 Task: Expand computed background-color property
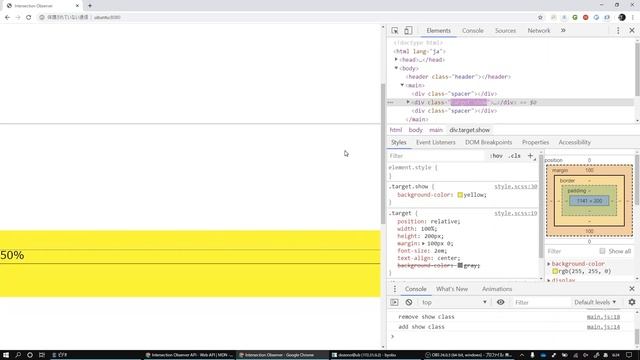pyautogui.click(x=549, y=264)
